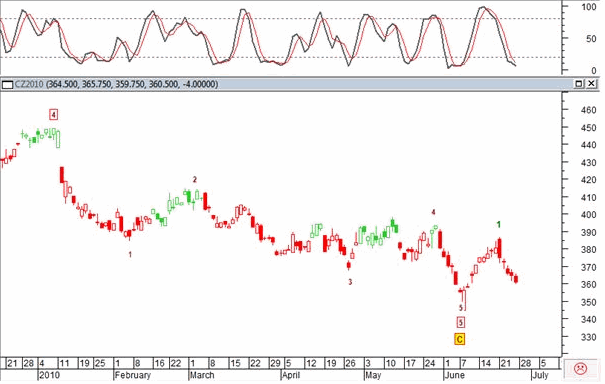
Task: Click the 360 price axis label
Action: click(588, 284)
